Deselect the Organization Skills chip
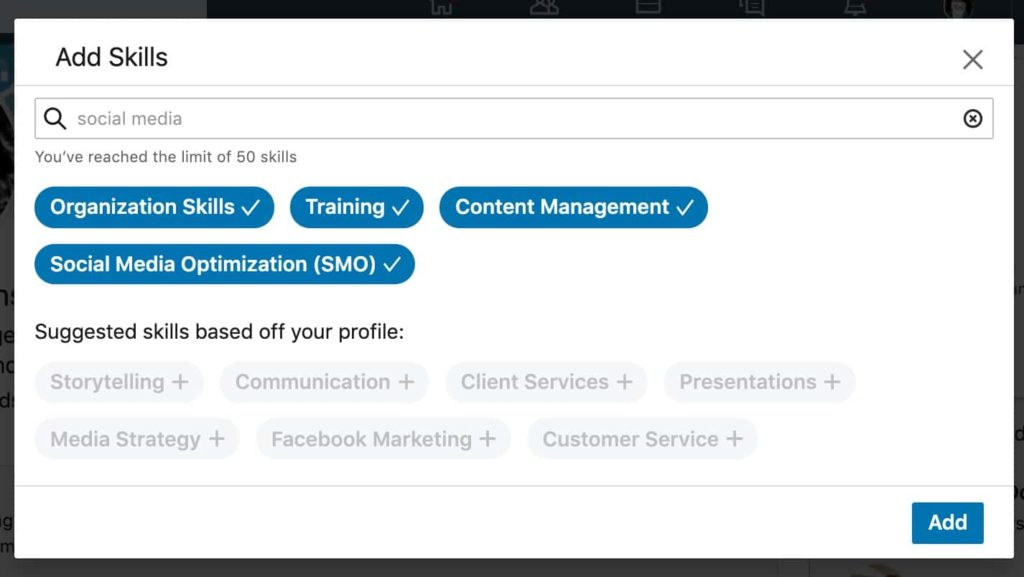This screenshot has height=577, width=1024. (154, 208)
